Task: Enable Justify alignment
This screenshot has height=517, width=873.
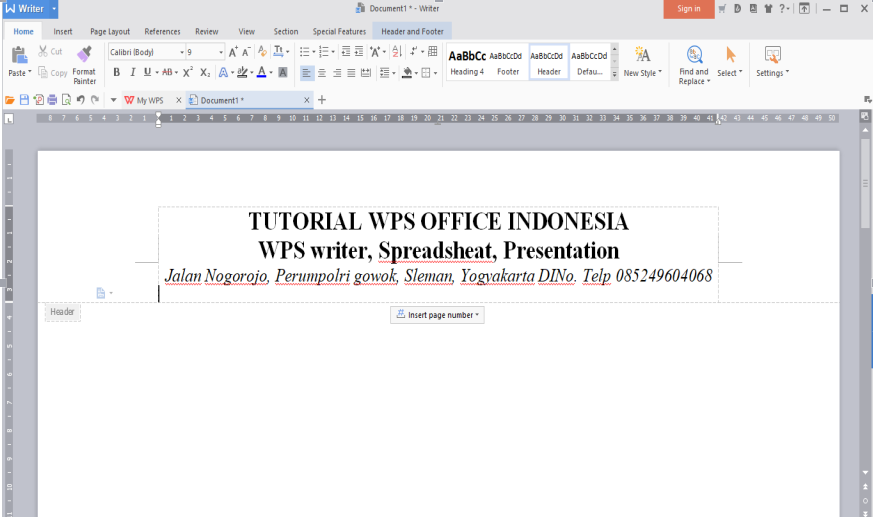Action: pos(351,73)
